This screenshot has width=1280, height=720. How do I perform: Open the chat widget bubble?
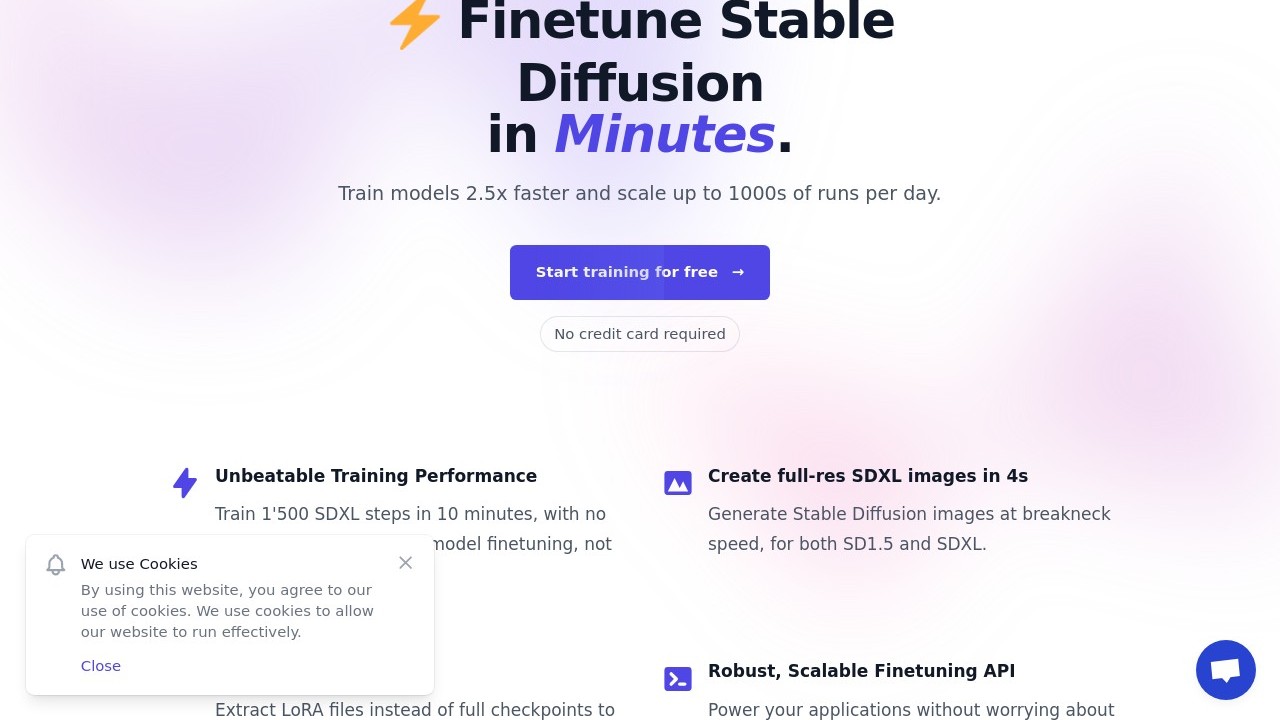coord(1225,670)
